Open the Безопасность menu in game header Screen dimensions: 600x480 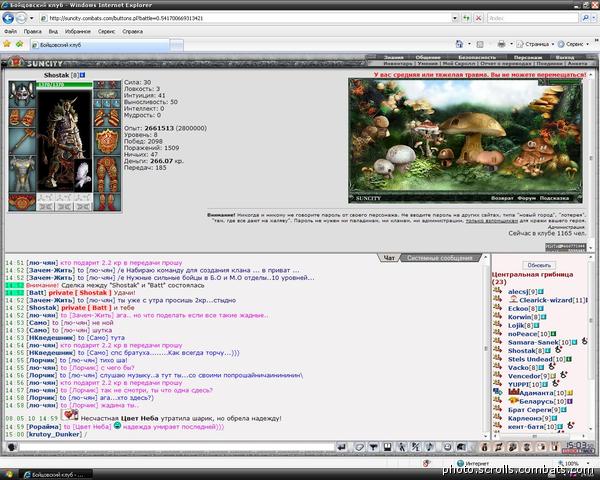coord(477,57)
